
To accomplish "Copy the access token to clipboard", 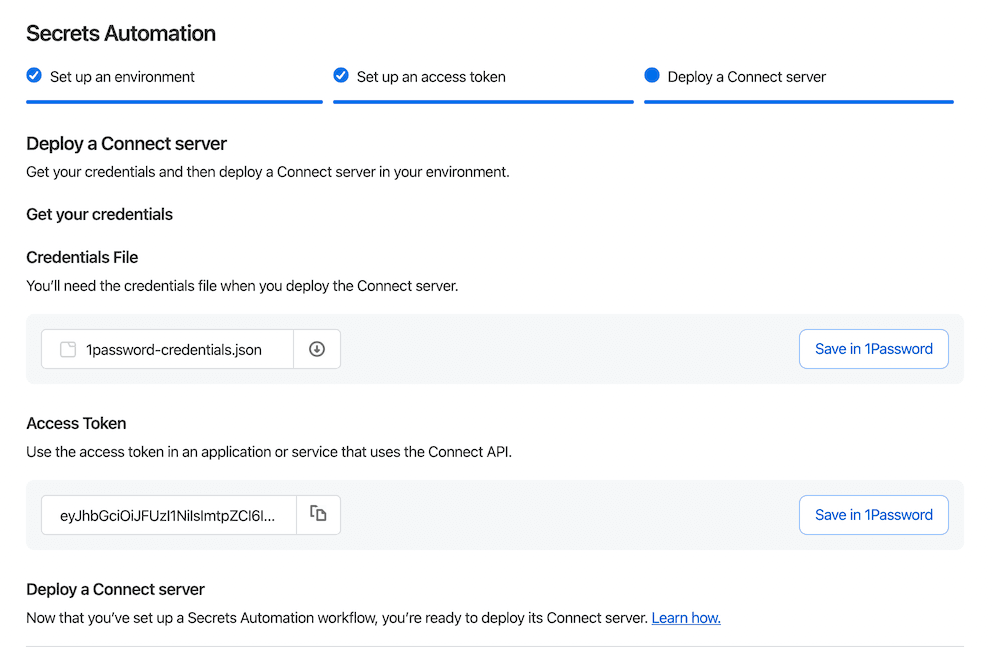I will (318, 515).
